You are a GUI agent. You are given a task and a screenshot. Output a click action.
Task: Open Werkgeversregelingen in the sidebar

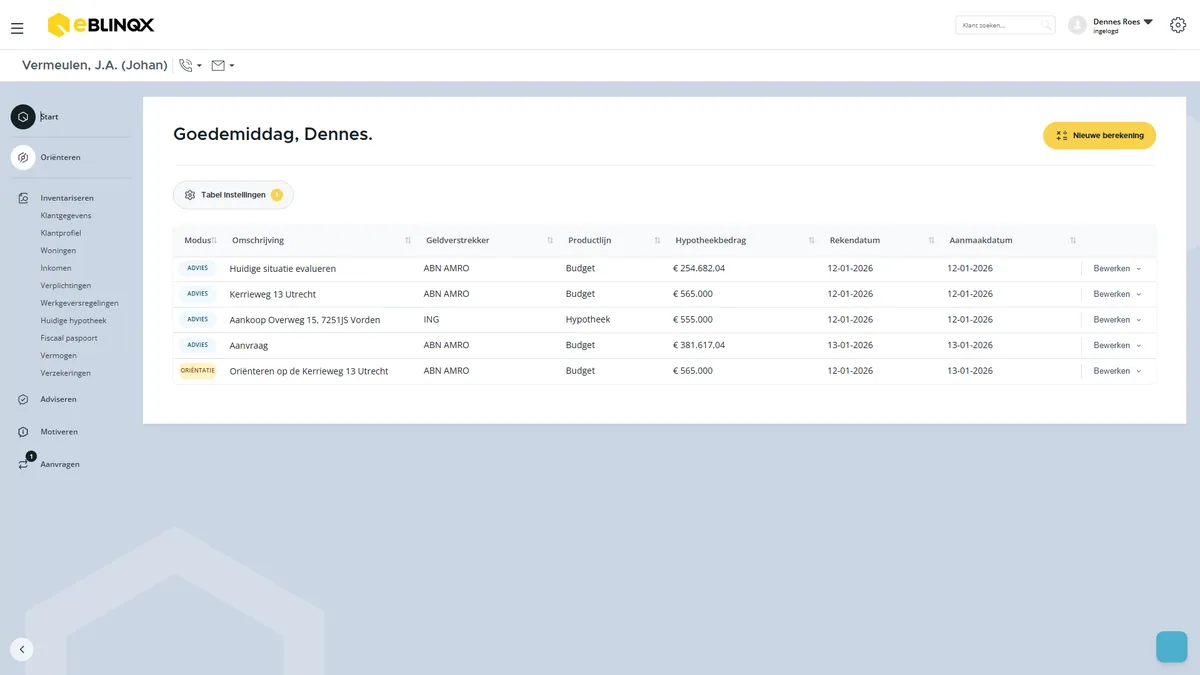[x=80, y=303]
